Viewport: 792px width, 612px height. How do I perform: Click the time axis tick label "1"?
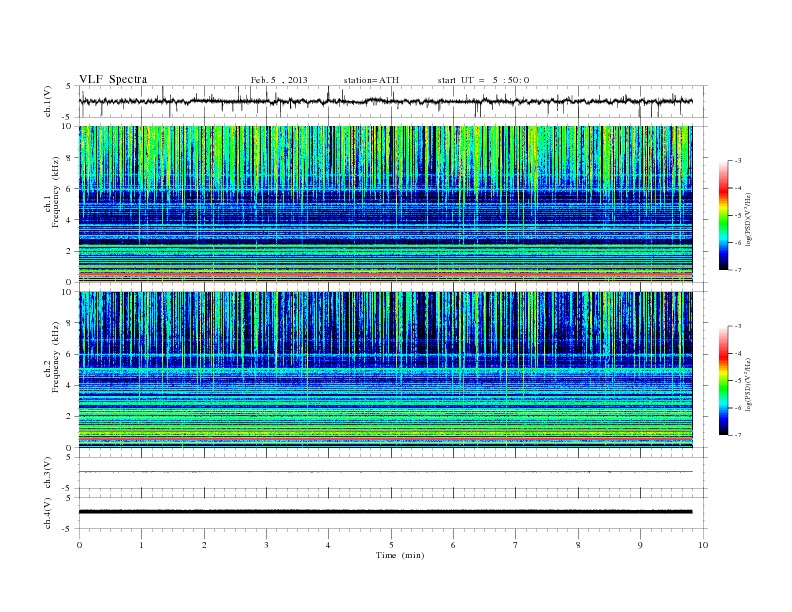pyautogui.click(x=141, y=545)
